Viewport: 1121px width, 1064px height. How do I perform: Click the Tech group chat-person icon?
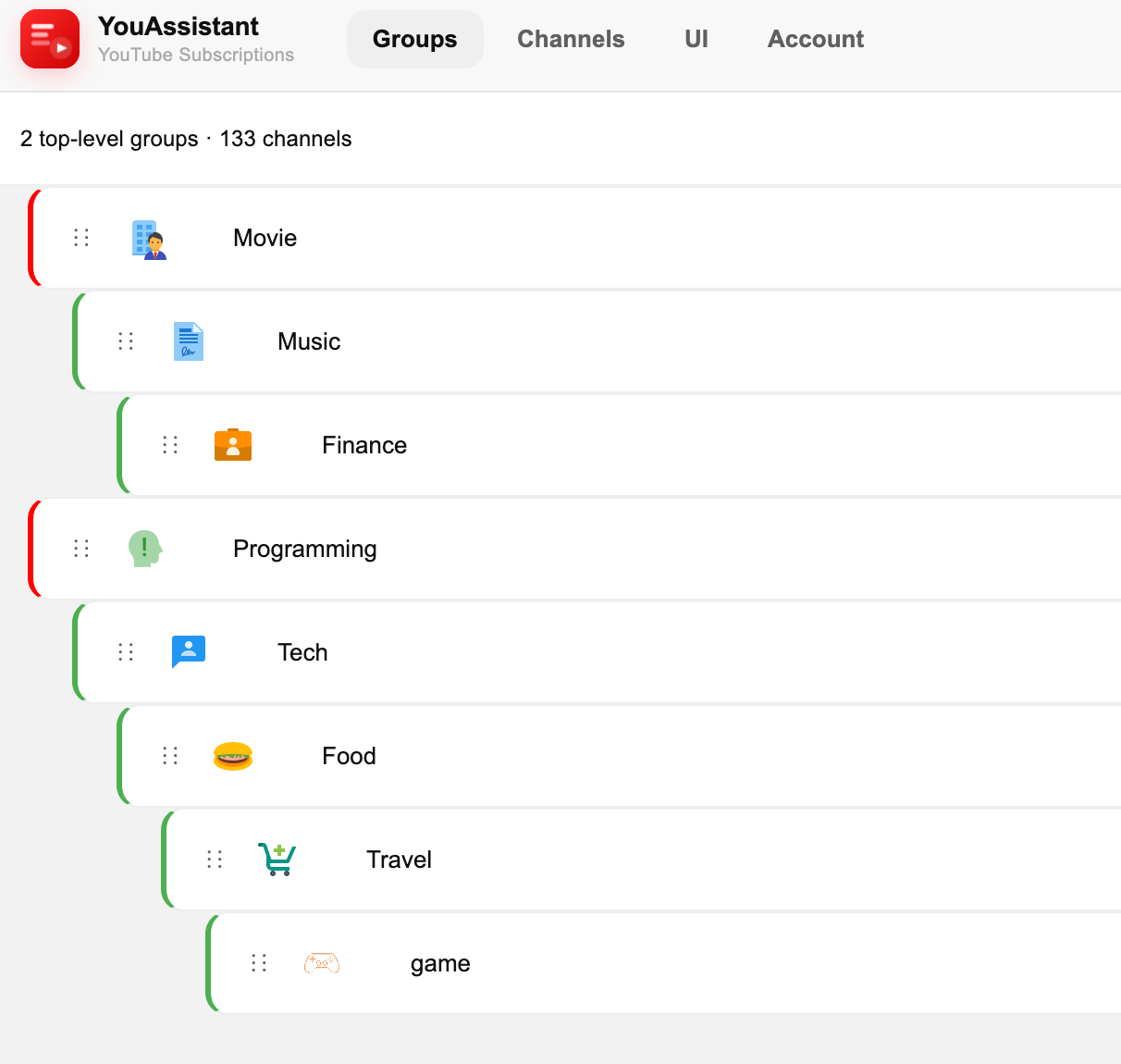[189, 652]
